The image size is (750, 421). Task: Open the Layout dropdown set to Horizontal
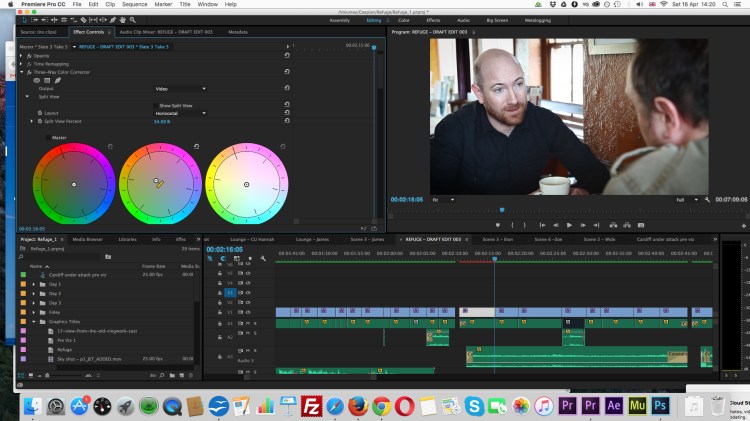coord(180,113)
